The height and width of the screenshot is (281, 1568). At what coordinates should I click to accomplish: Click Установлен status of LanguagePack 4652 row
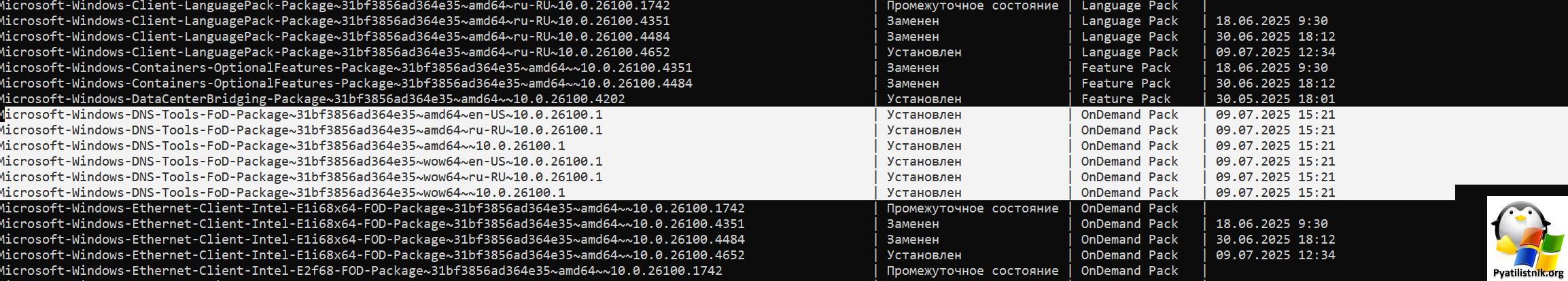tap(924, 52)
